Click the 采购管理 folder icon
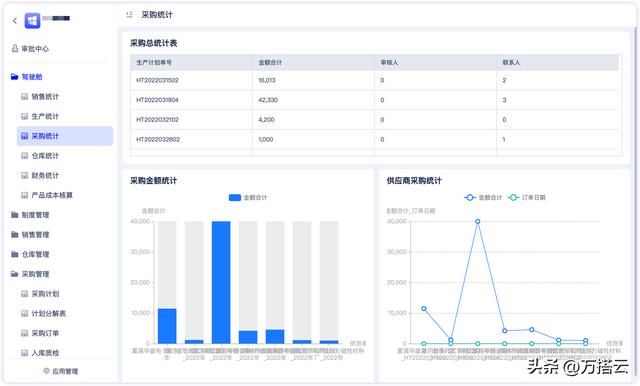 (15, 274)
